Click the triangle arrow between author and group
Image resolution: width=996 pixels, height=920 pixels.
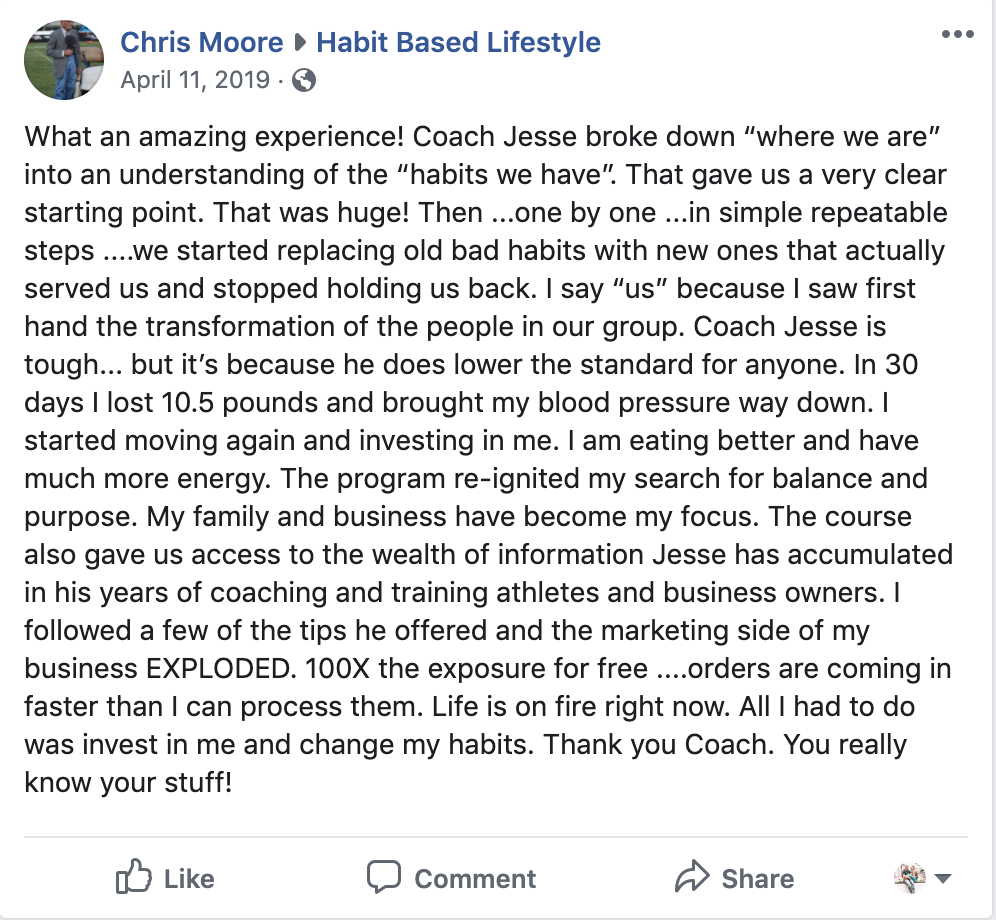300,43
